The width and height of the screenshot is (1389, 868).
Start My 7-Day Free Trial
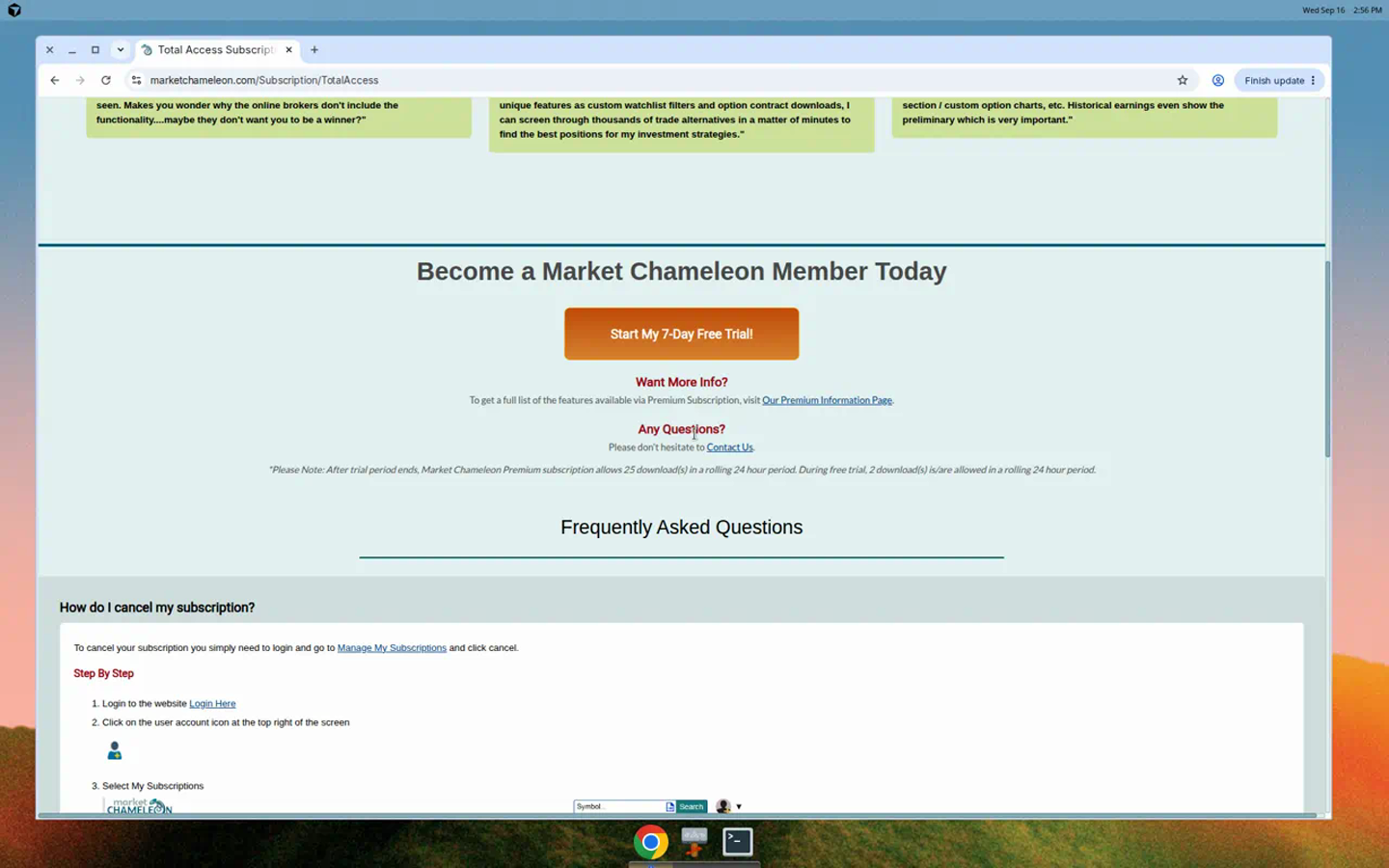[x=681, y=334]
